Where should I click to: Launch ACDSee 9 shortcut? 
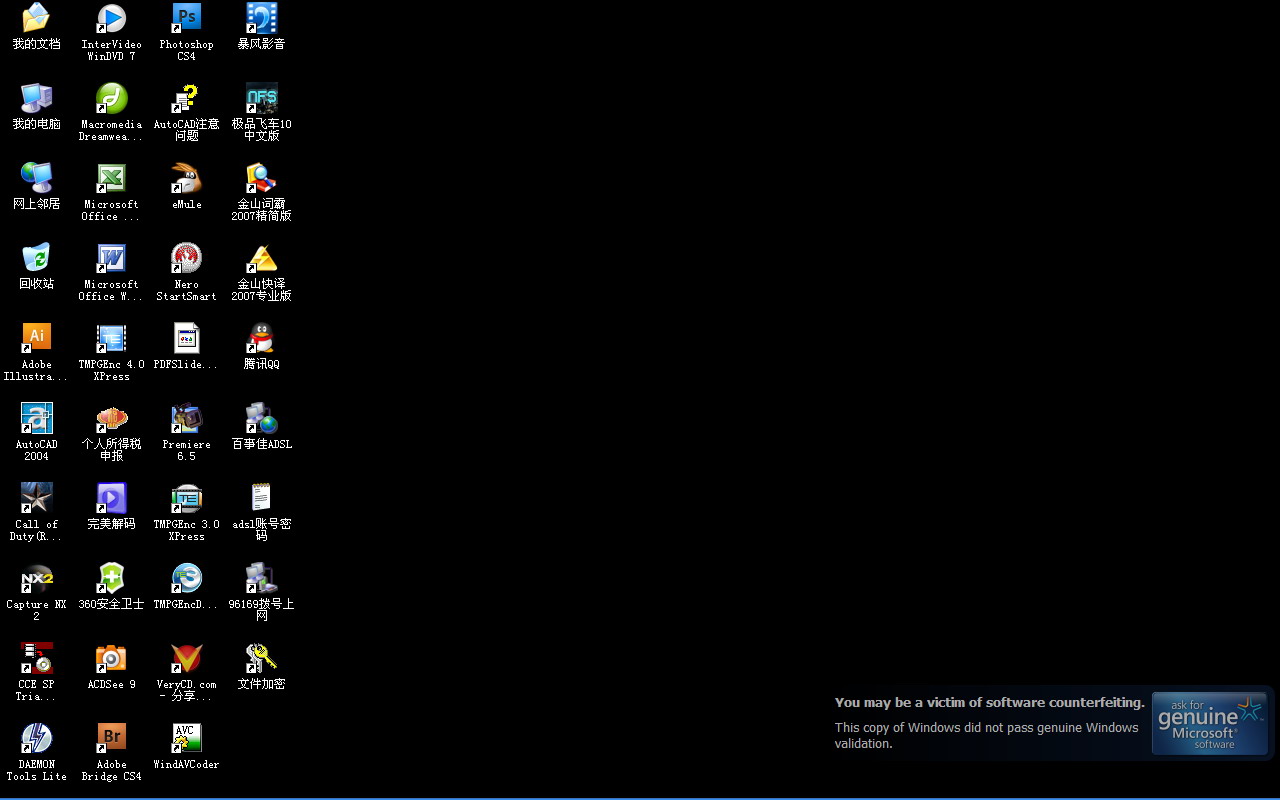111,658
